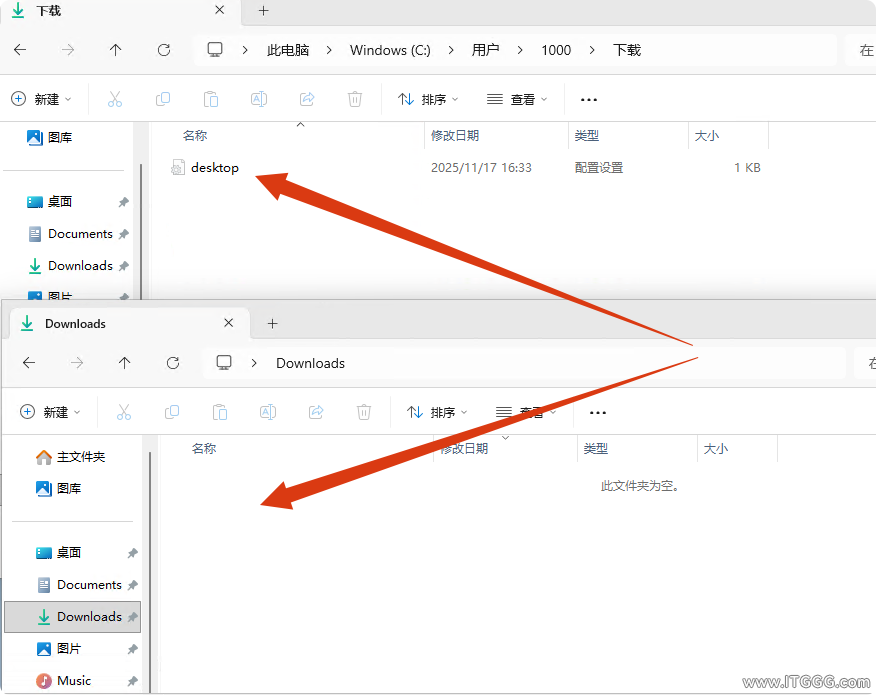Navigate to Windows (C:) via breadcrumb
This screenshot has height=695, width=876.
(x=390, y=49)
